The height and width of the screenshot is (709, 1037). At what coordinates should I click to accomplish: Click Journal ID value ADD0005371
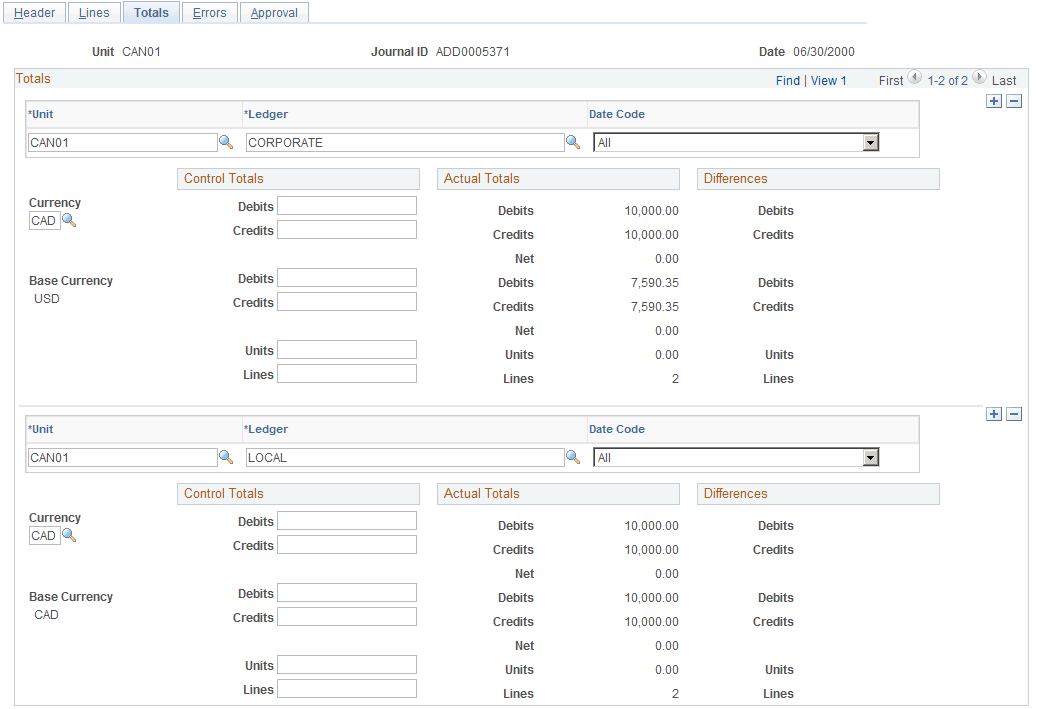[x=473, y=52]
